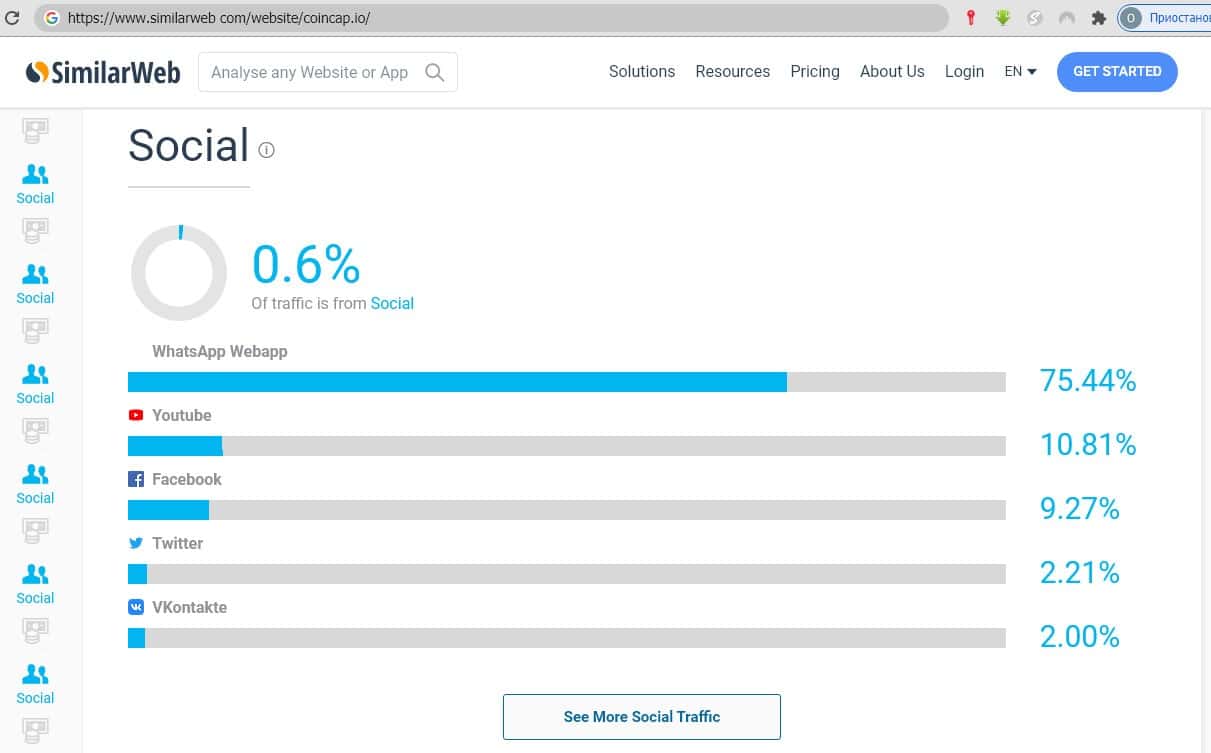Click the Google site icon in the address bar
This screenshot has width=1211, height=753.
tap(51, 18)
